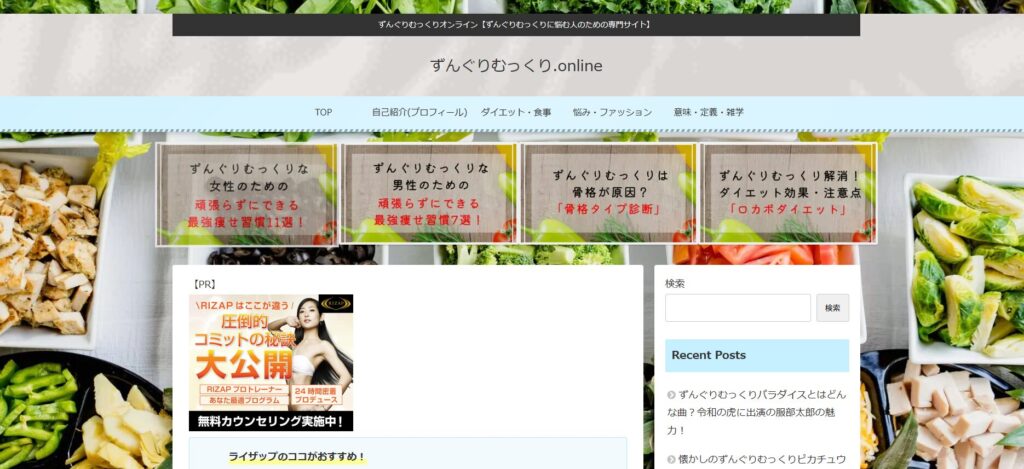This screenshot has height=469, width=1024.
Task: Click the RIZAP logo in ad
Action: (334, 306)
